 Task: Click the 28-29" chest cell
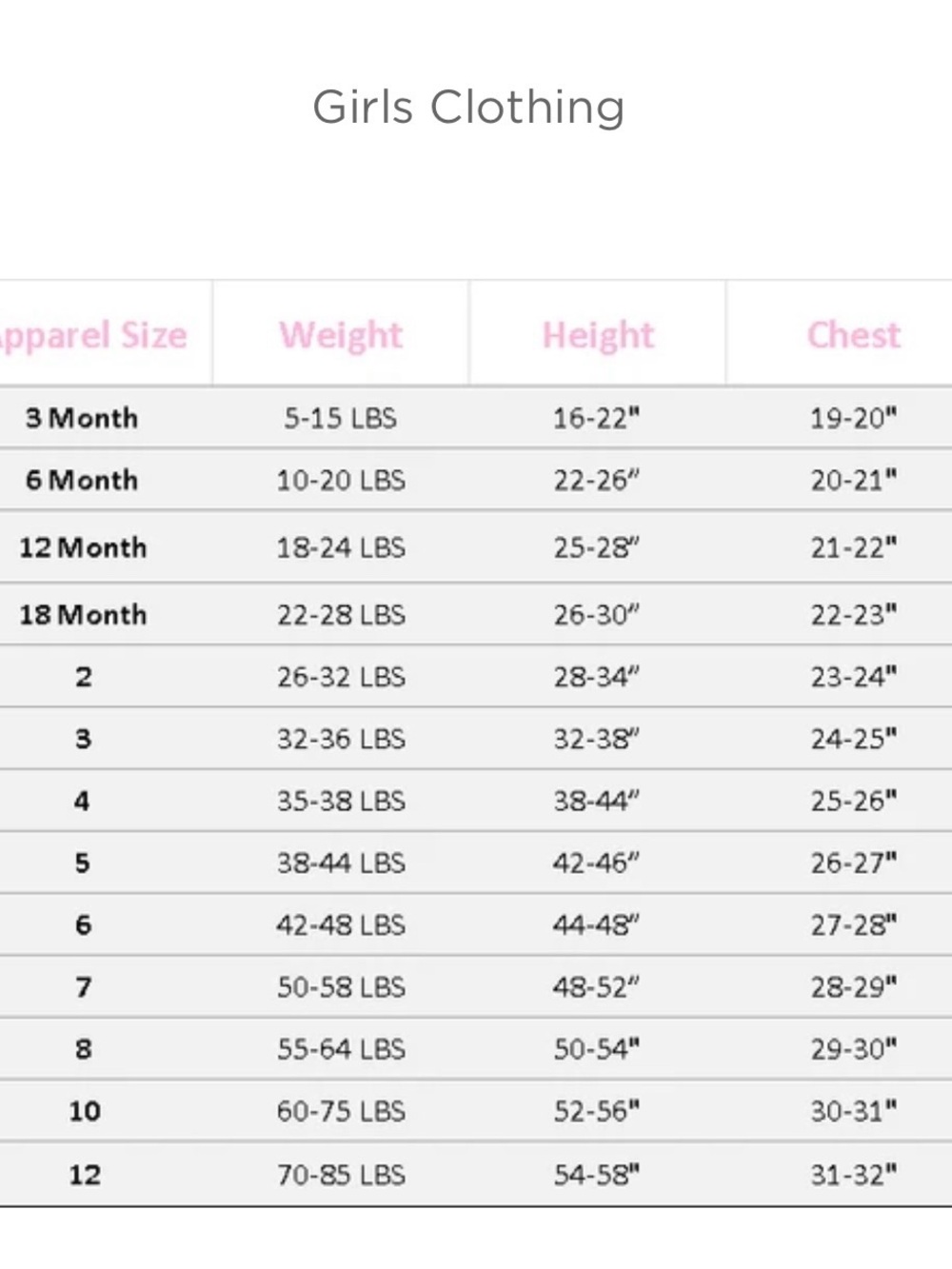point(854,987)
